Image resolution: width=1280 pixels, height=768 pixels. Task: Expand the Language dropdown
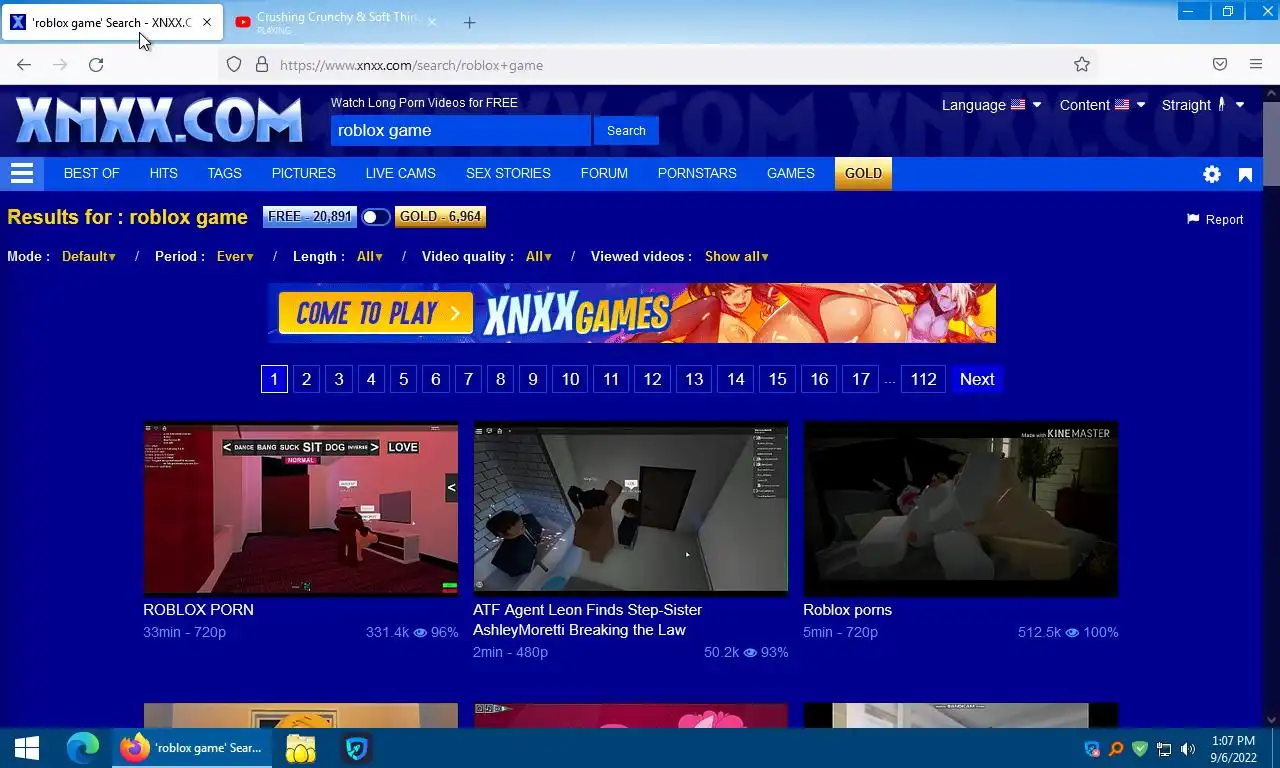[992, 105]
